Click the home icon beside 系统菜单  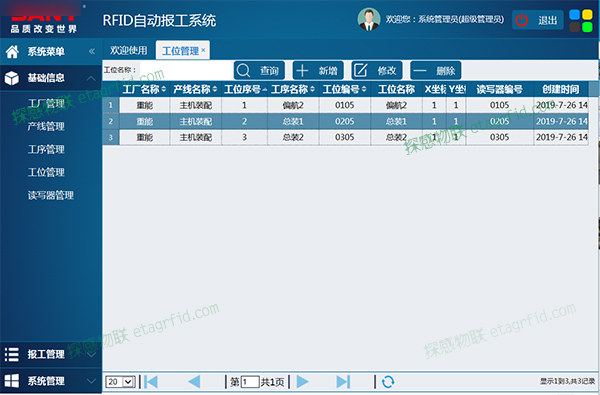click(12, 51)
